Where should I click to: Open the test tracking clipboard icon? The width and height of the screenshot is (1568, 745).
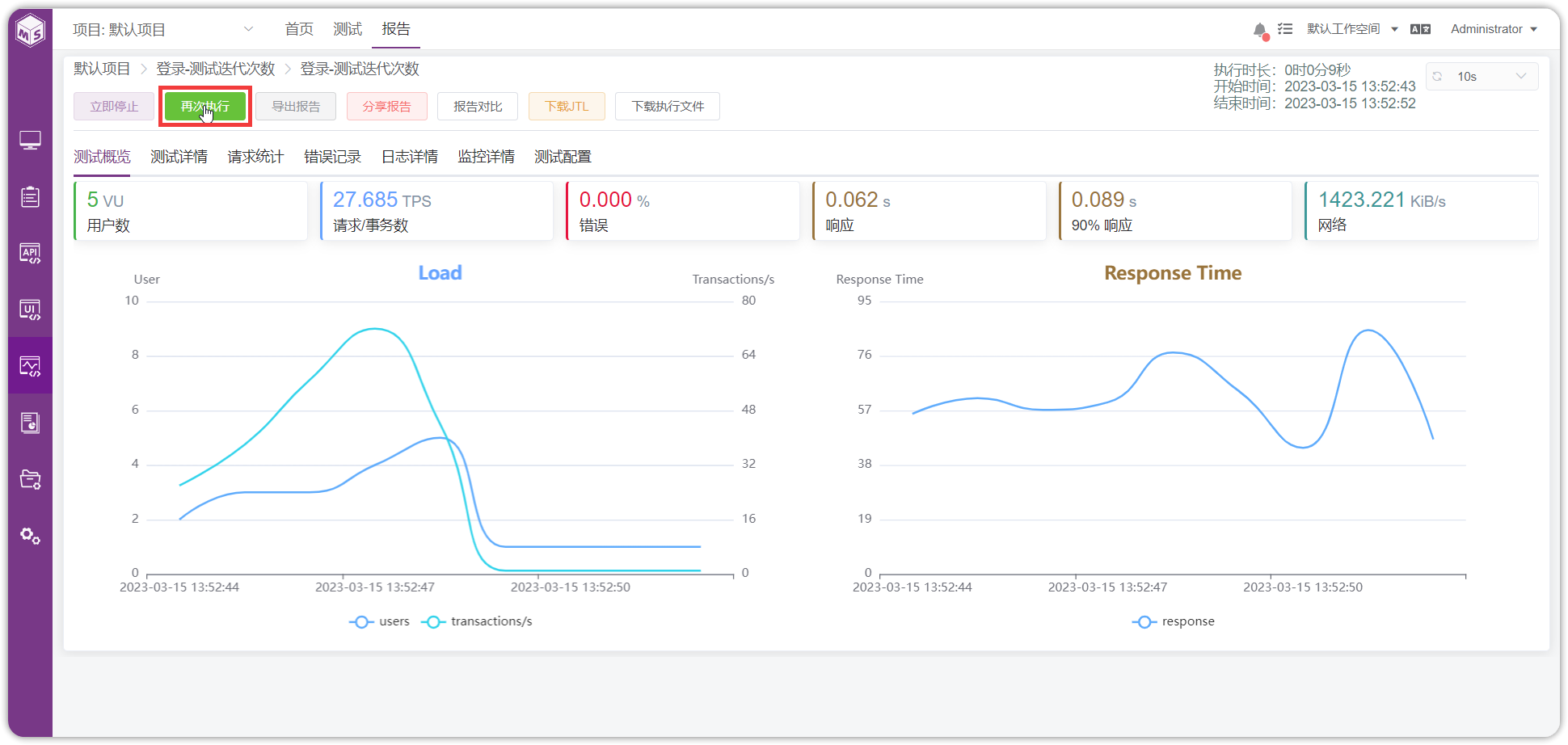click(31, 197)
